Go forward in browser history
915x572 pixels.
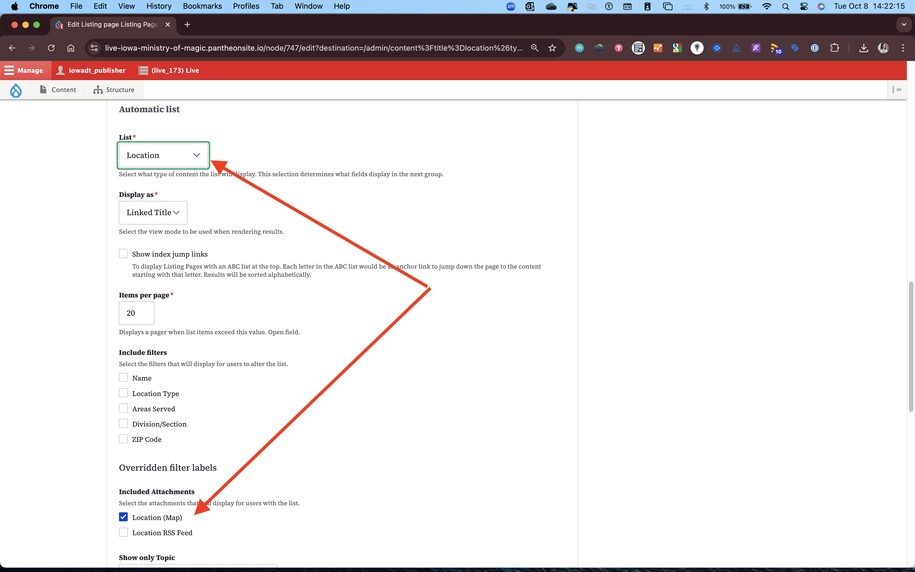32,48
